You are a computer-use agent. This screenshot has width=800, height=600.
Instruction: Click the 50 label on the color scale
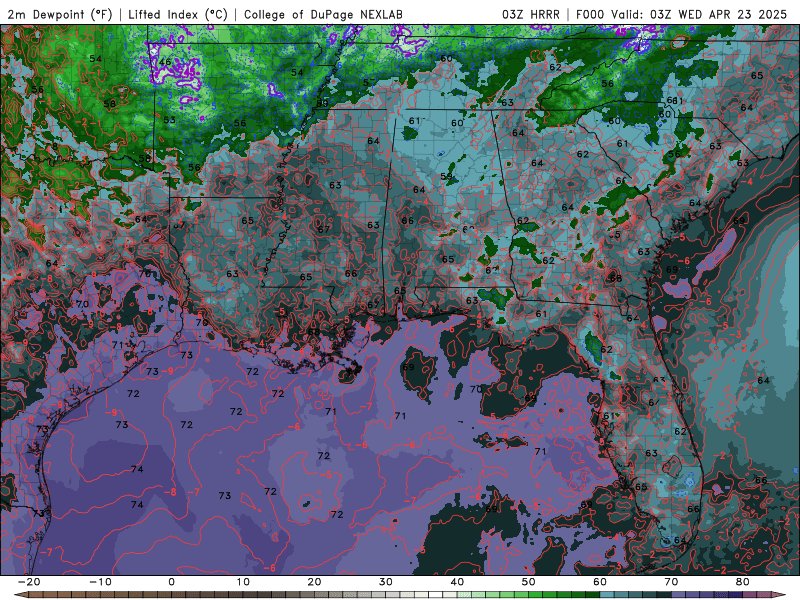coord(529,582)
